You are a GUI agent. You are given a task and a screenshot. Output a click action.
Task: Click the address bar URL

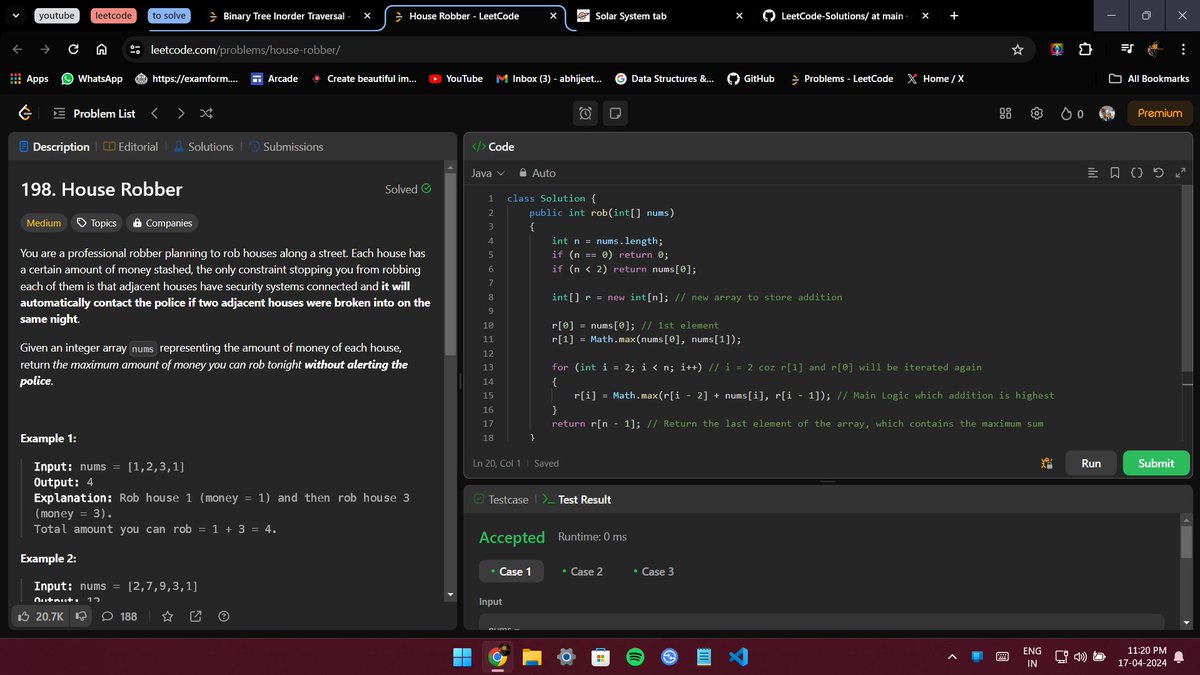245,50
